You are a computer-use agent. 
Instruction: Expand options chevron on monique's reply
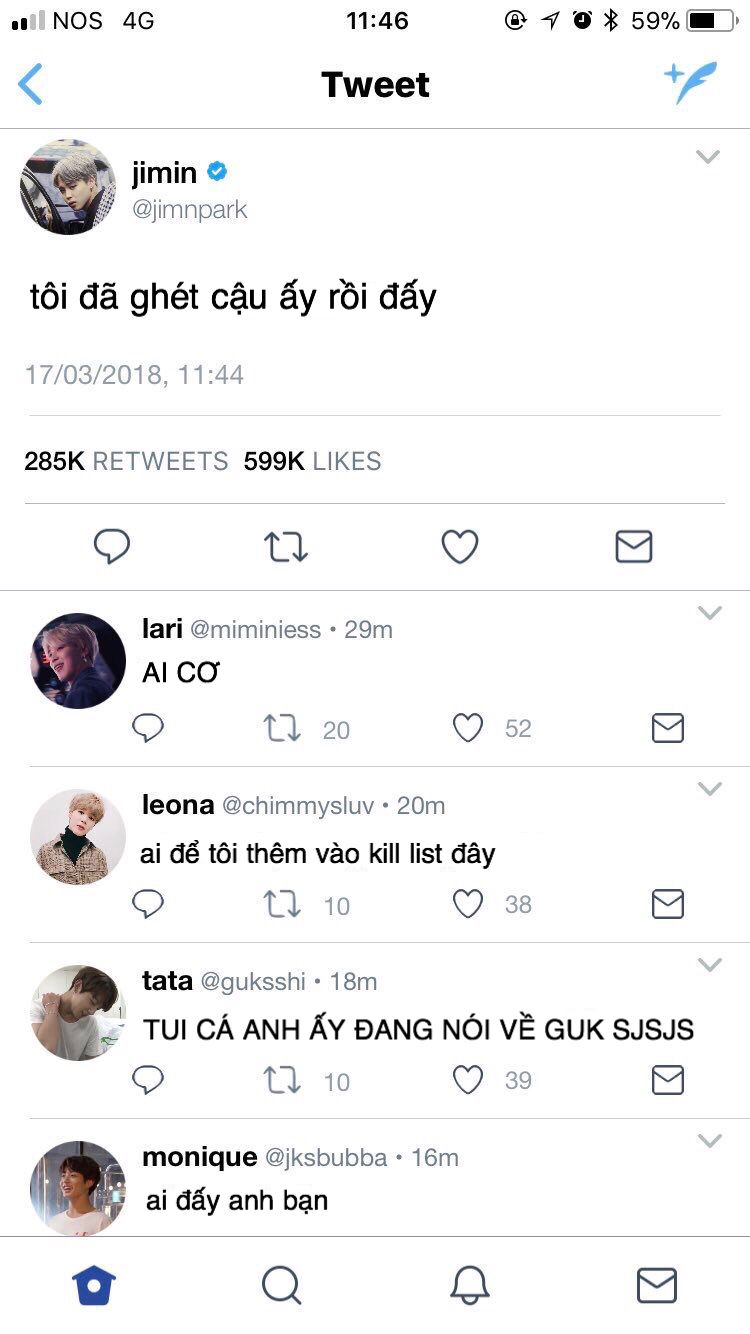pyautogui.click(x=709, y=1141)
